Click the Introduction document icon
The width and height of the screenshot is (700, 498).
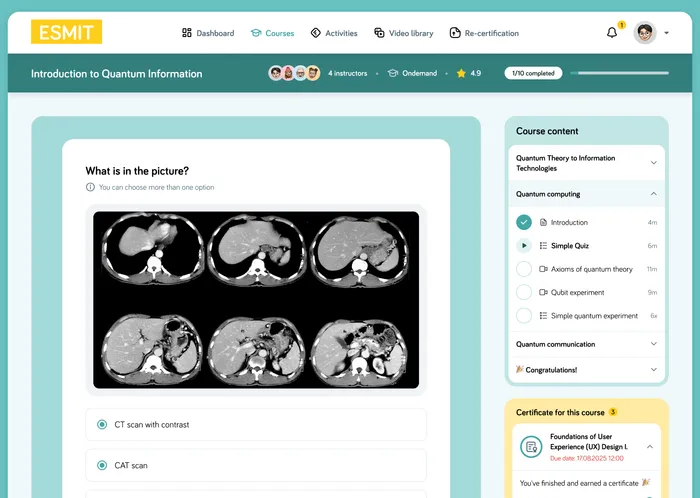coord(543,222)
